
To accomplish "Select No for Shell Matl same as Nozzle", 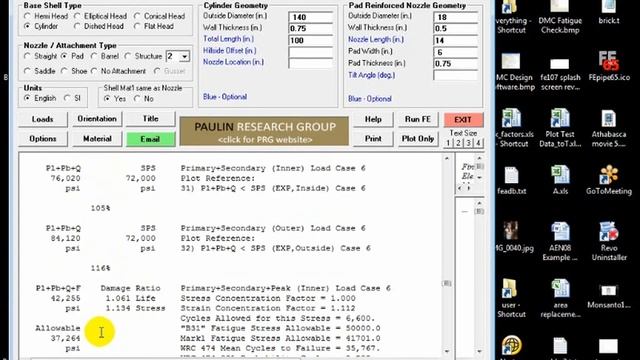I will (137, 99).
